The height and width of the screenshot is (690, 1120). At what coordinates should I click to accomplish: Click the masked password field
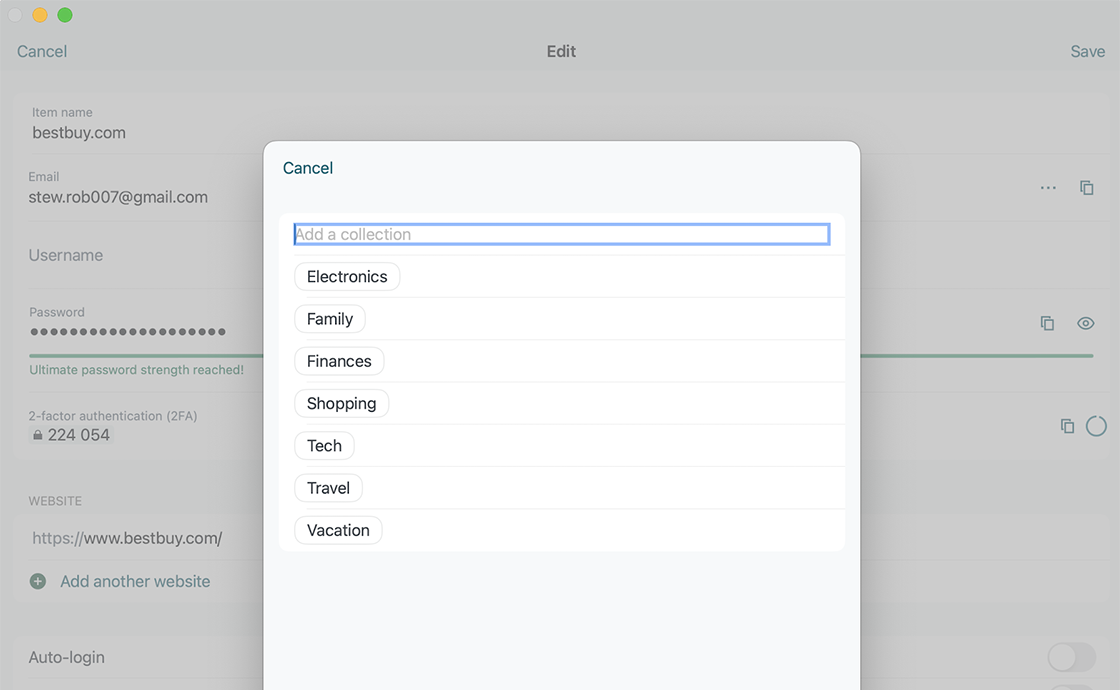(128, 331)
